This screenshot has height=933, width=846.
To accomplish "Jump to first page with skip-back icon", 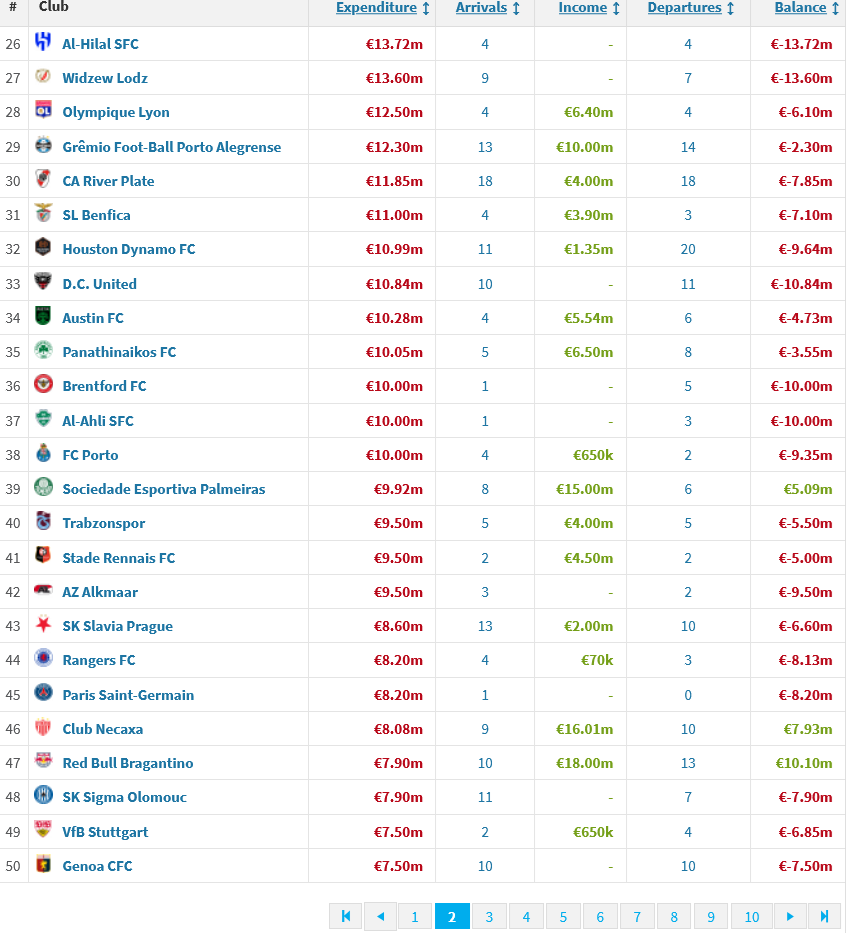I will tap(345, 916).
